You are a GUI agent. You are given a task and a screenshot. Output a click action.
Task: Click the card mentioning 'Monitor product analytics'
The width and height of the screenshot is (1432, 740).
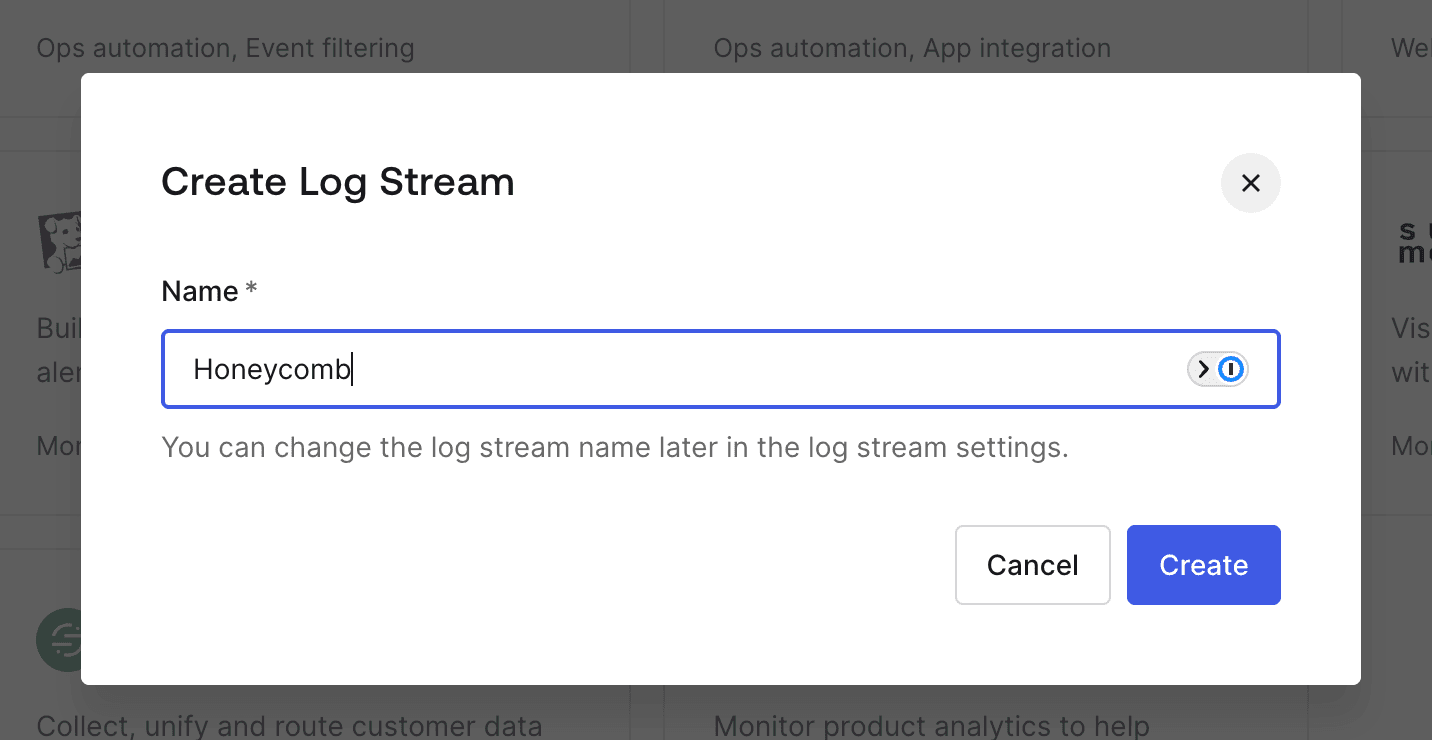(932, 726)
